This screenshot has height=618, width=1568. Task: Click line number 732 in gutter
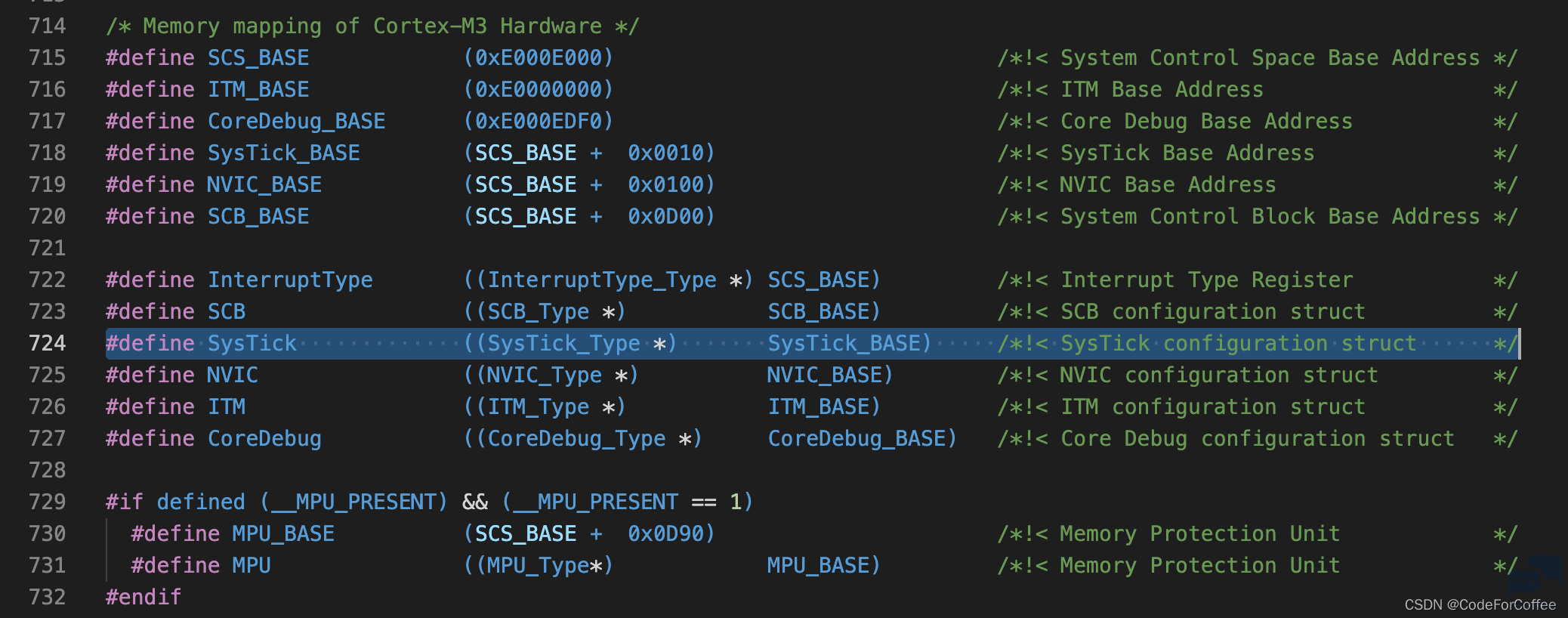coord(48,598)
